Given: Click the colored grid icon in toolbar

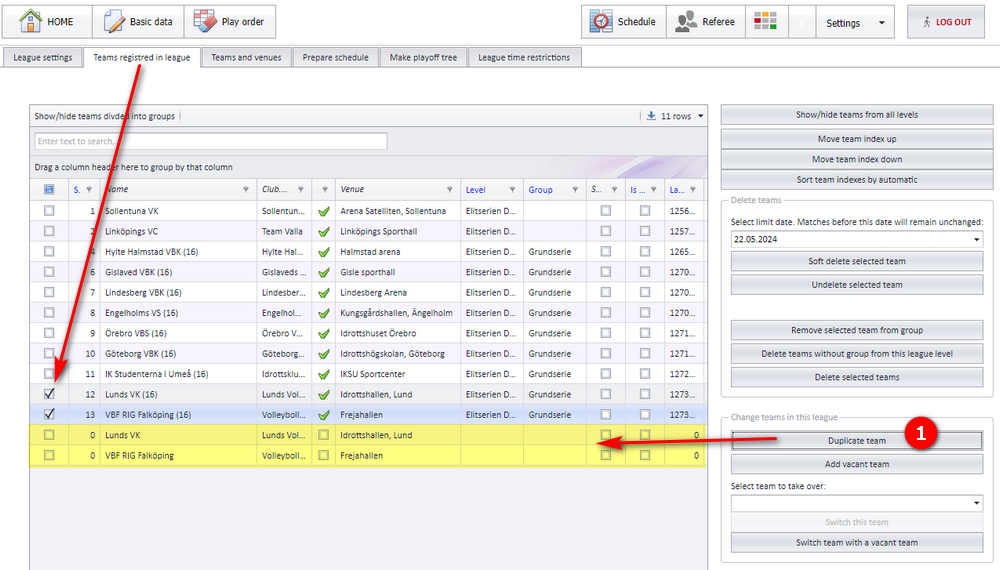Looking at the screenshot, I should tap(765, 21).
